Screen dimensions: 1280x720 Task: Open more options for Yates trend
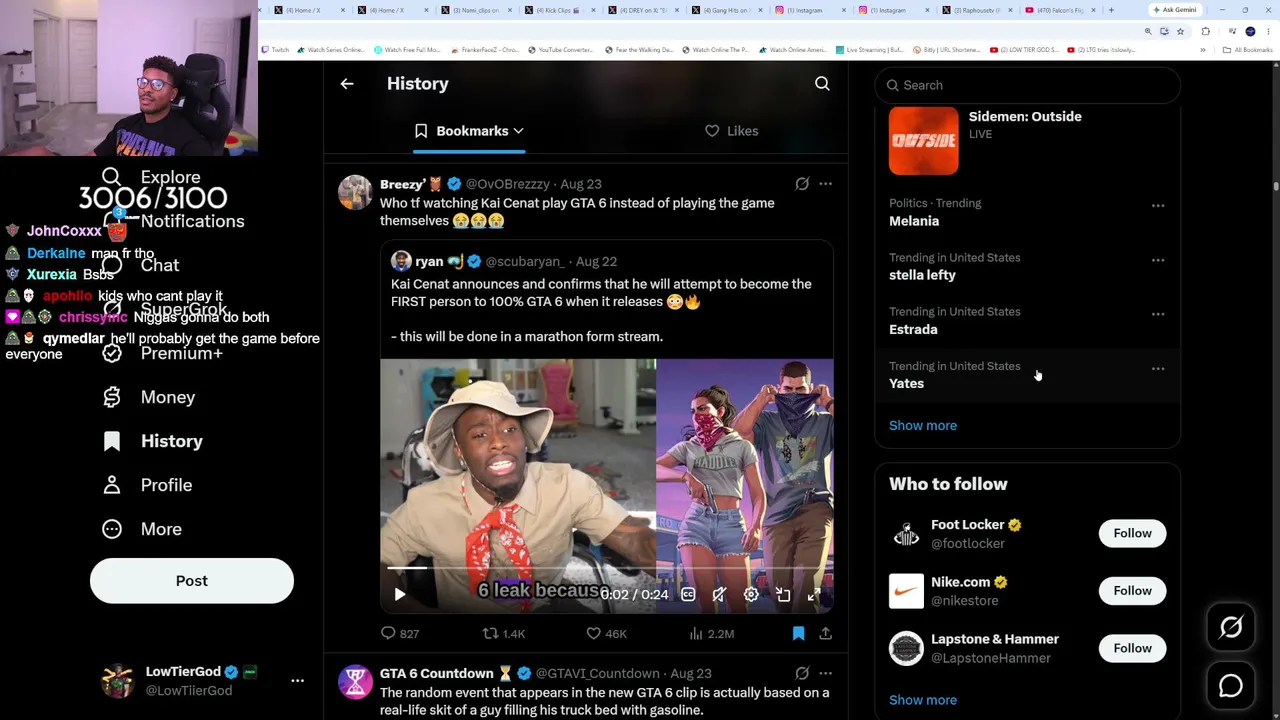[x=1158, y=369]
